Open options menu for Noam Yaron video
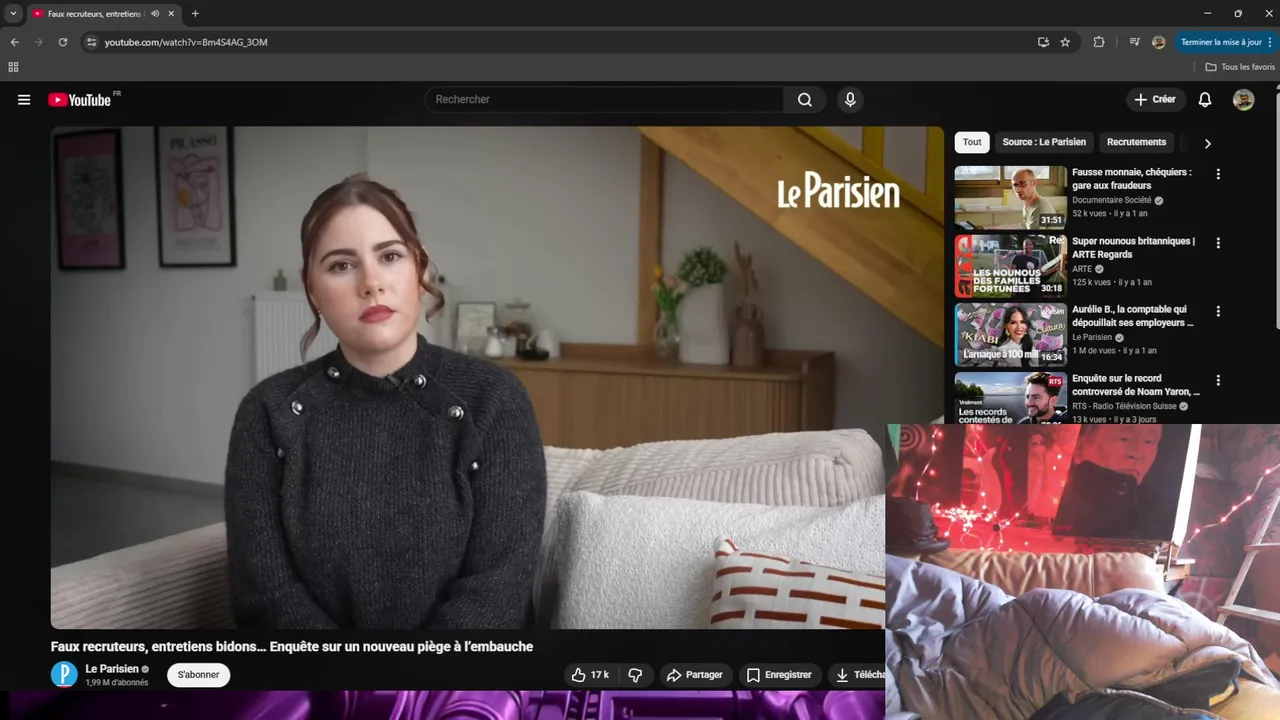 click(1218, 381)
